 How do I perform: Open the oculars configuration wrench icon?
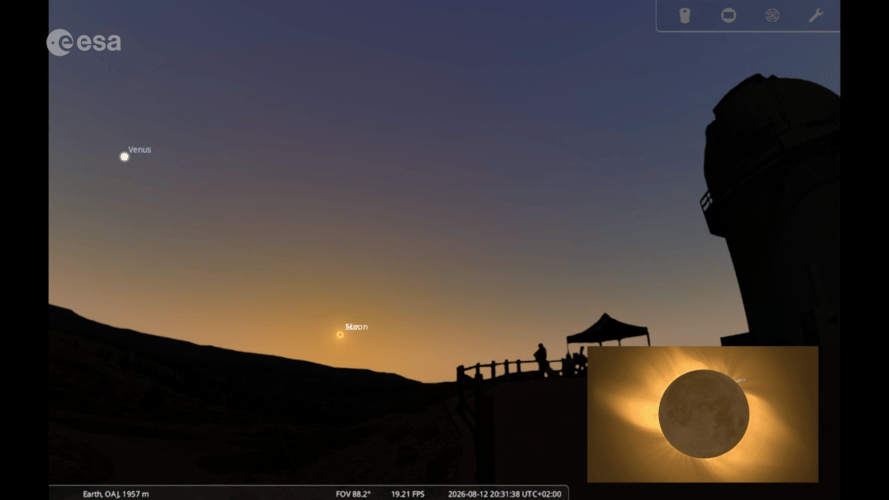[816, 15]
